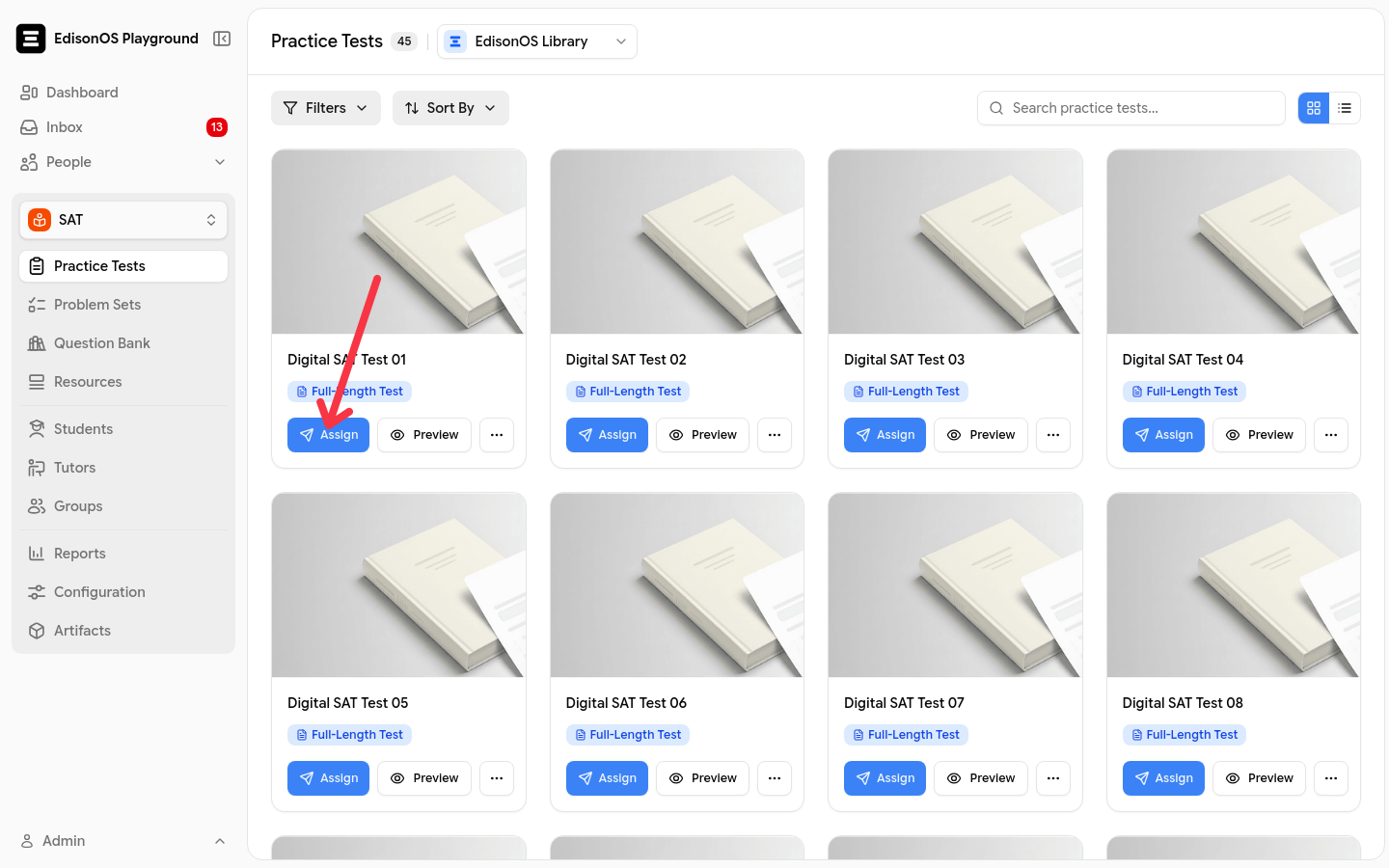This screenshot has width=1389, height=868.
Task: Click the search practice tests field
Action: point(1130,108)
